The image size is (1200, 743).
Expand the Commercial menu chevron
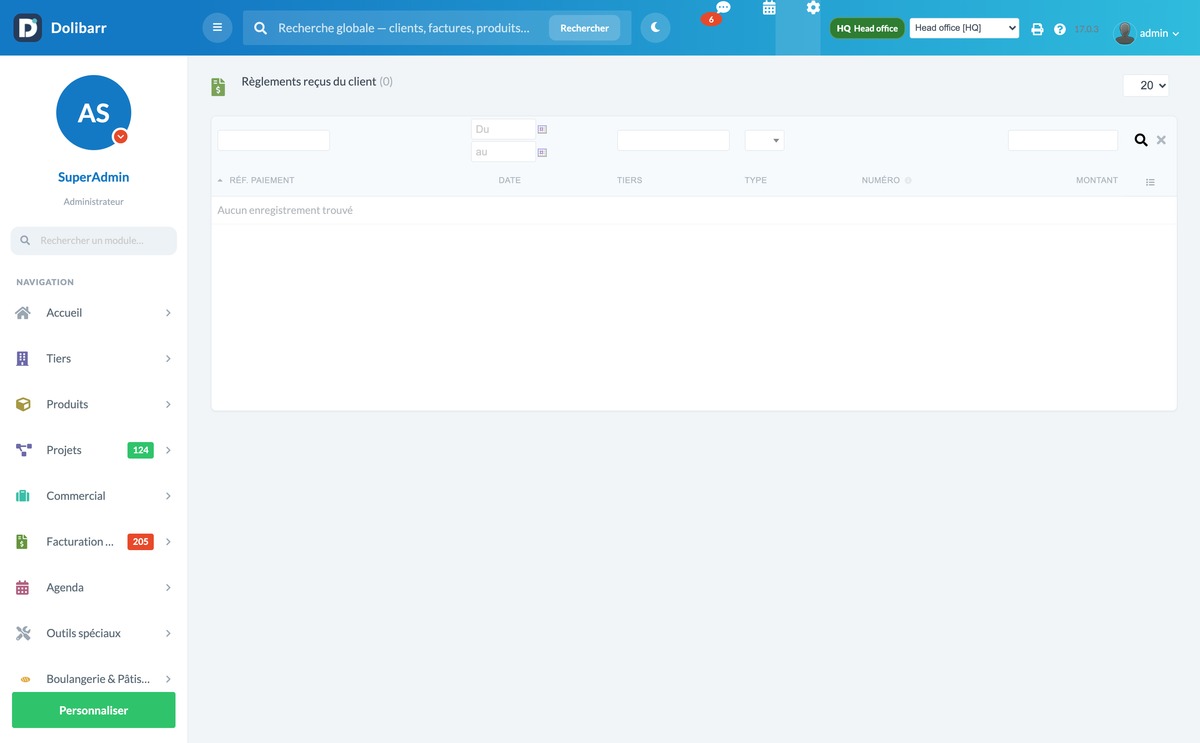168,496
